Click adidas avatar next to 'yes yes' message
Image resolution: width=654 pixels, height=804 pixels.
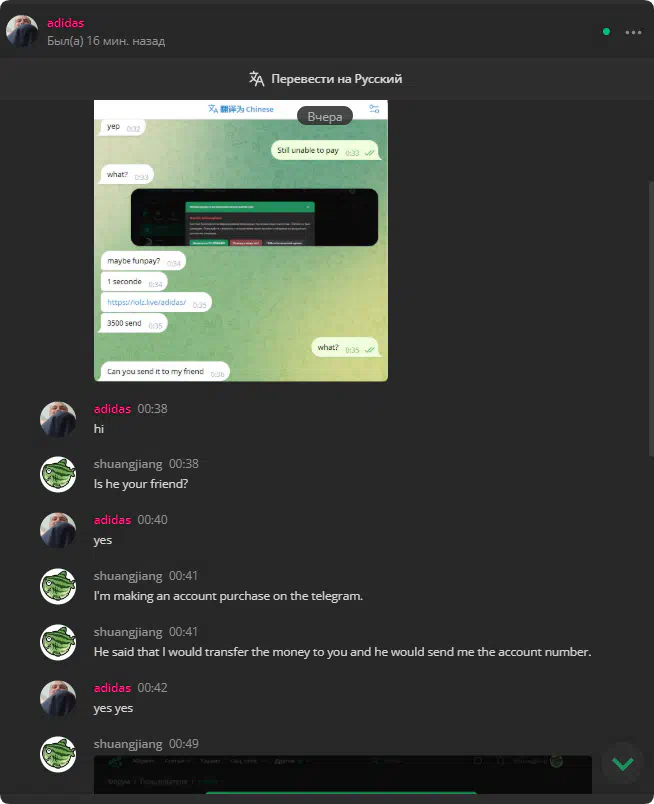point(58,698)
